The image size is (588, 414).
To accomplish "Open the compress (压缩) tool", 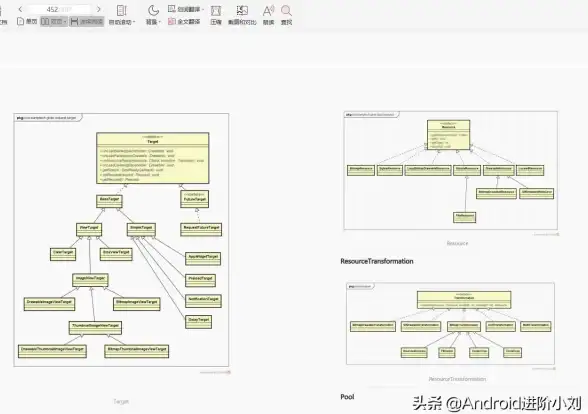I will click(x=216, y=15).
